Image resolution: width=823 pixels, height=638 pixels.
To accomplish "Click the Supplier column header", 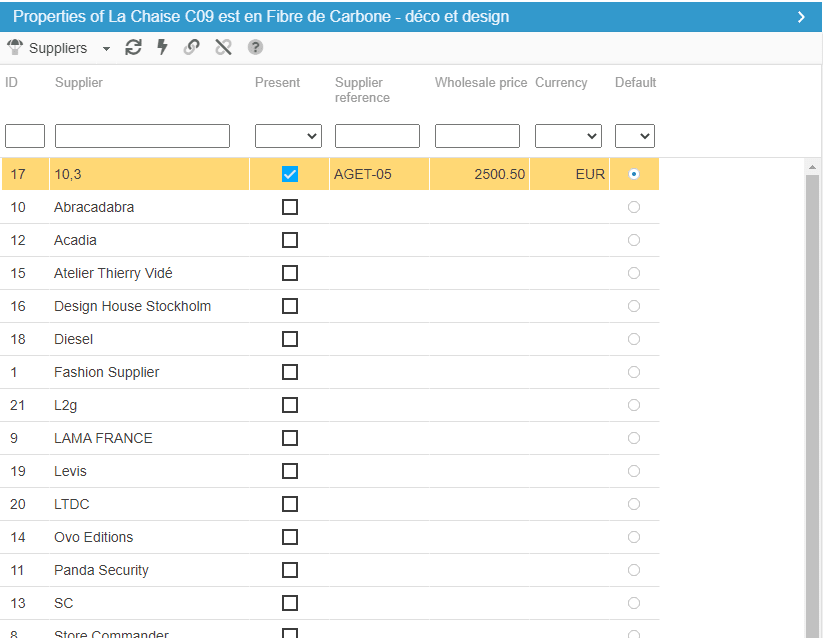I will click(79, 83).
